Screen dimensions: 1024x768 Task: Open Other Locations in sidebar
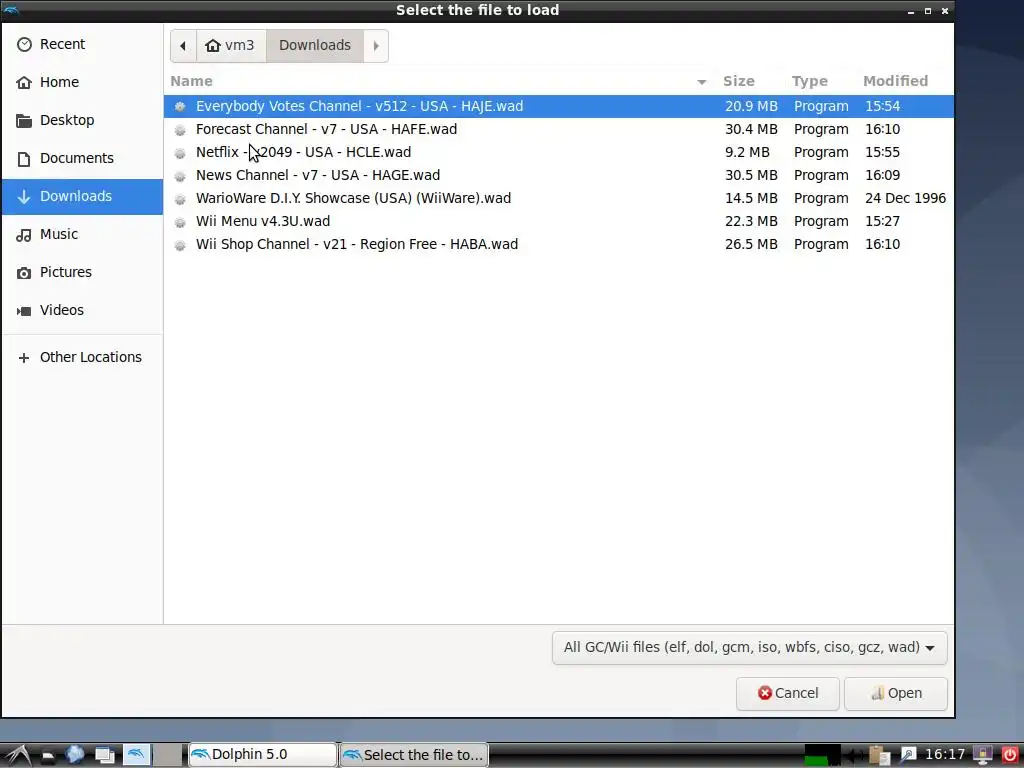coord(82,357)
